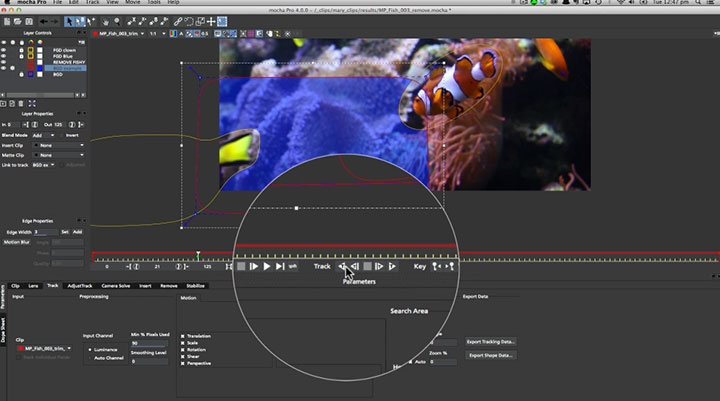720x401 pixels.
Task: Open the Input Clip dropdown in Track tab
Action: point(45,348)
